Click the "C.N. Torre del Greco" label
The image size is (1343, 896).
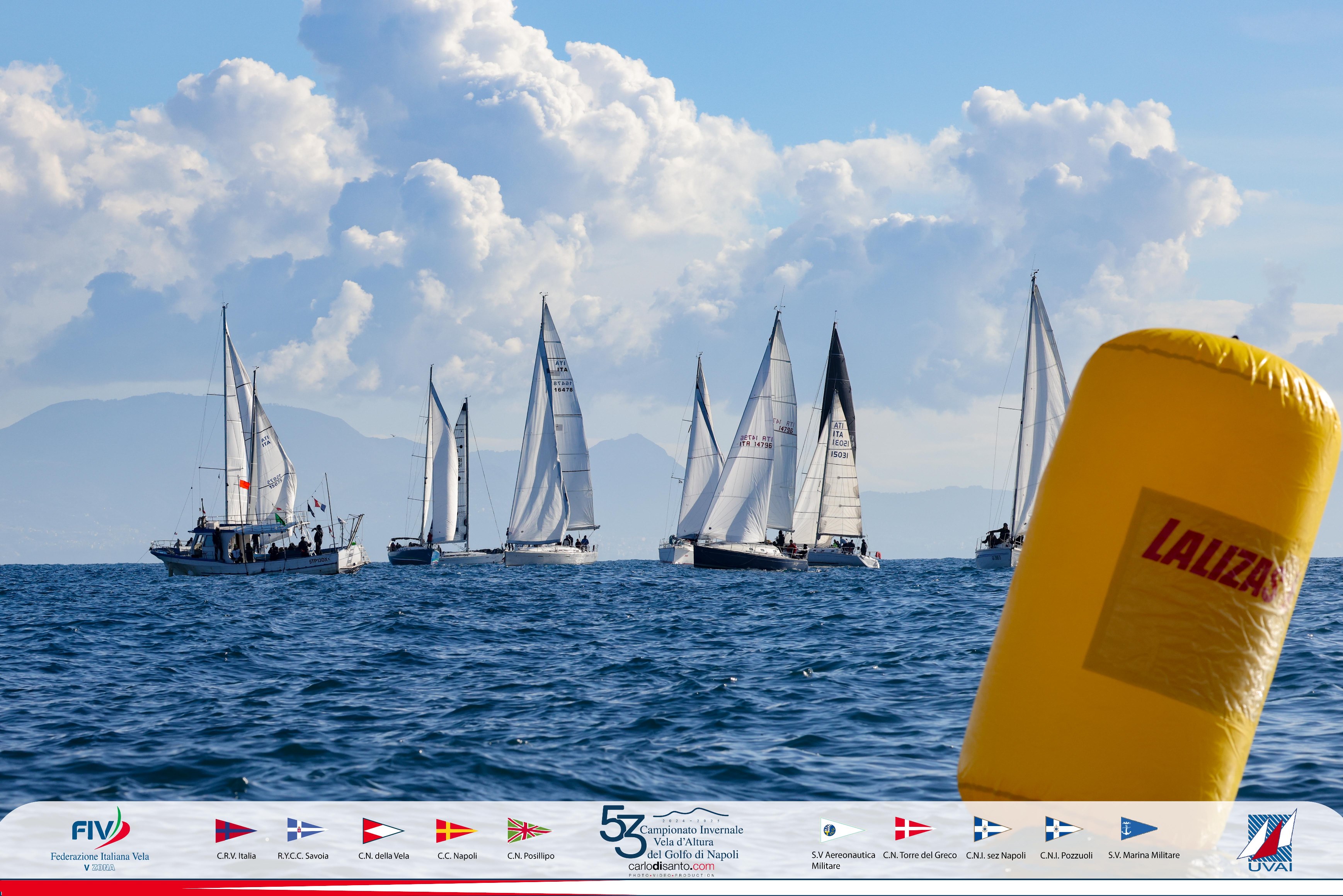pos(920,855)
